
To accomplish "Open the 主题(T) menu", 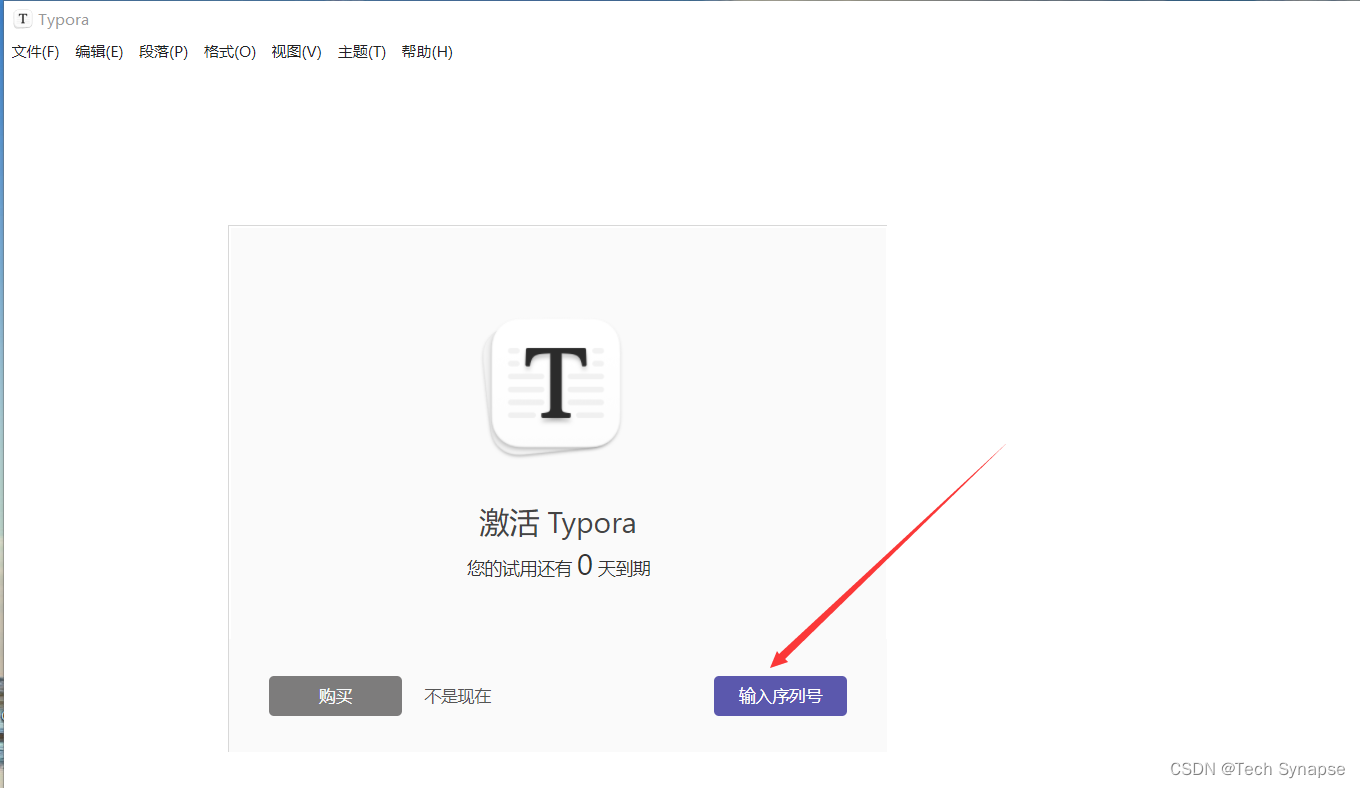I will 362,52.
